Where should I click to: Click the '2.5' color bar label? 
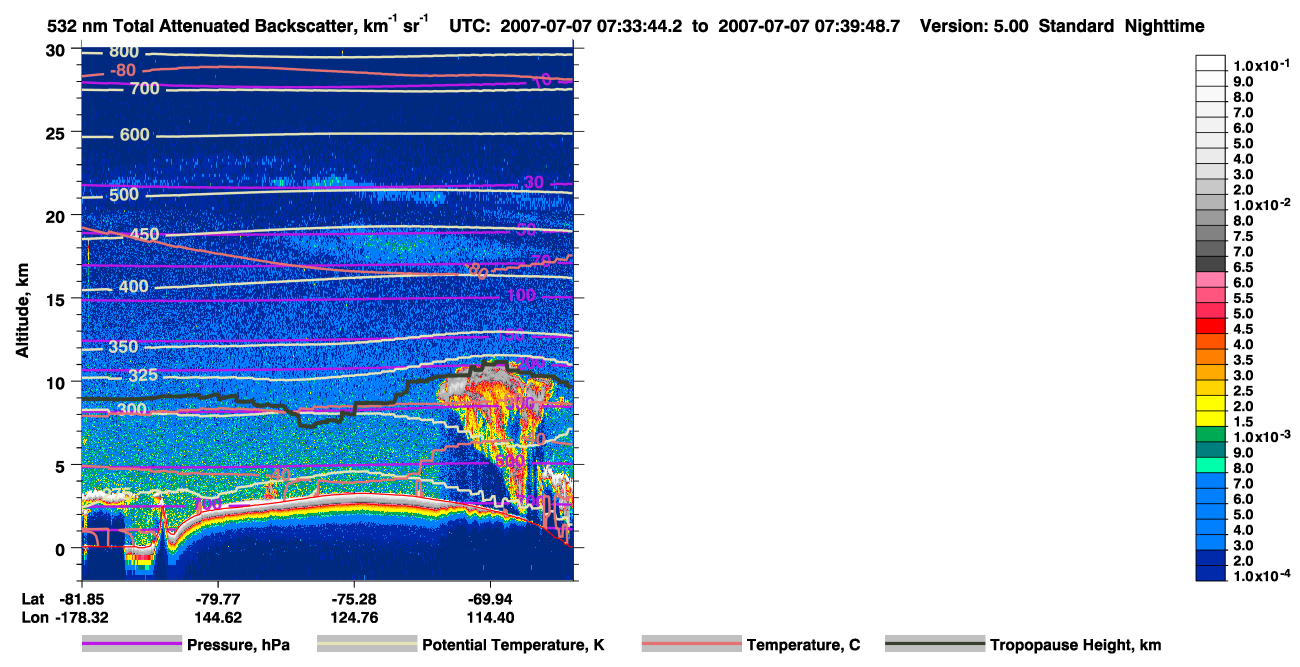(x=1244, y=391)
